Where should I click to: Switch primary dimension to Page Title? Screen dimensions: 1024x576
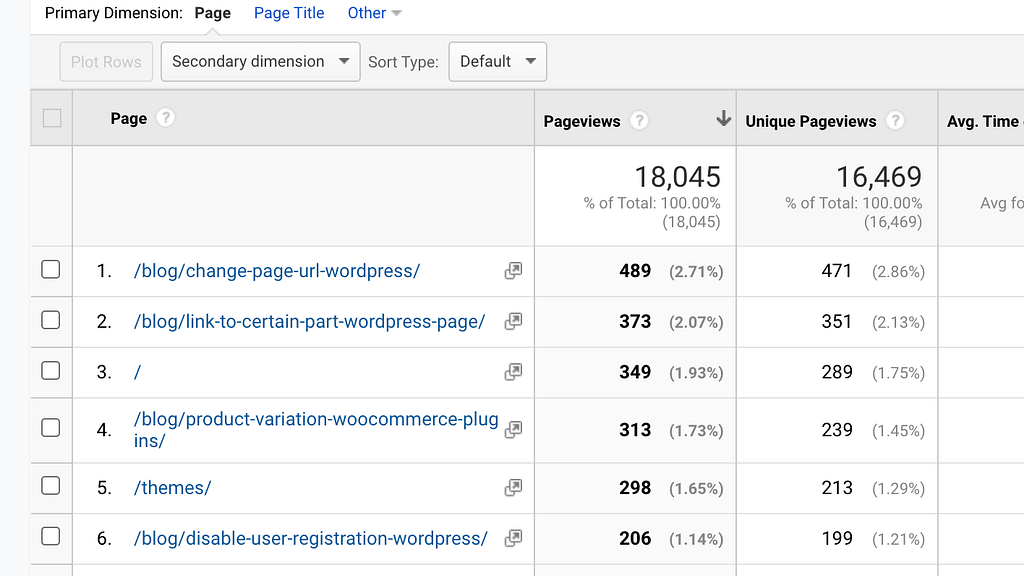(289, 13)
